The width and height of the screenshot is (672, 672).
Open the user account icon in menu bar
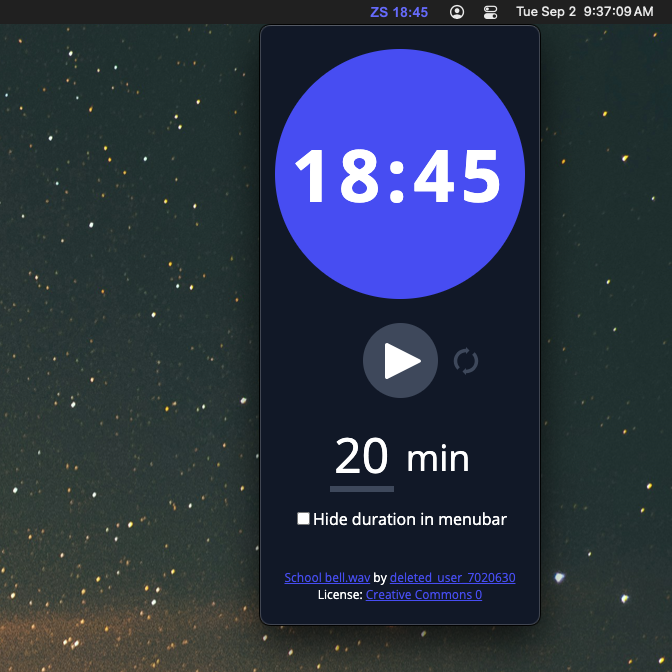[457, 12]
